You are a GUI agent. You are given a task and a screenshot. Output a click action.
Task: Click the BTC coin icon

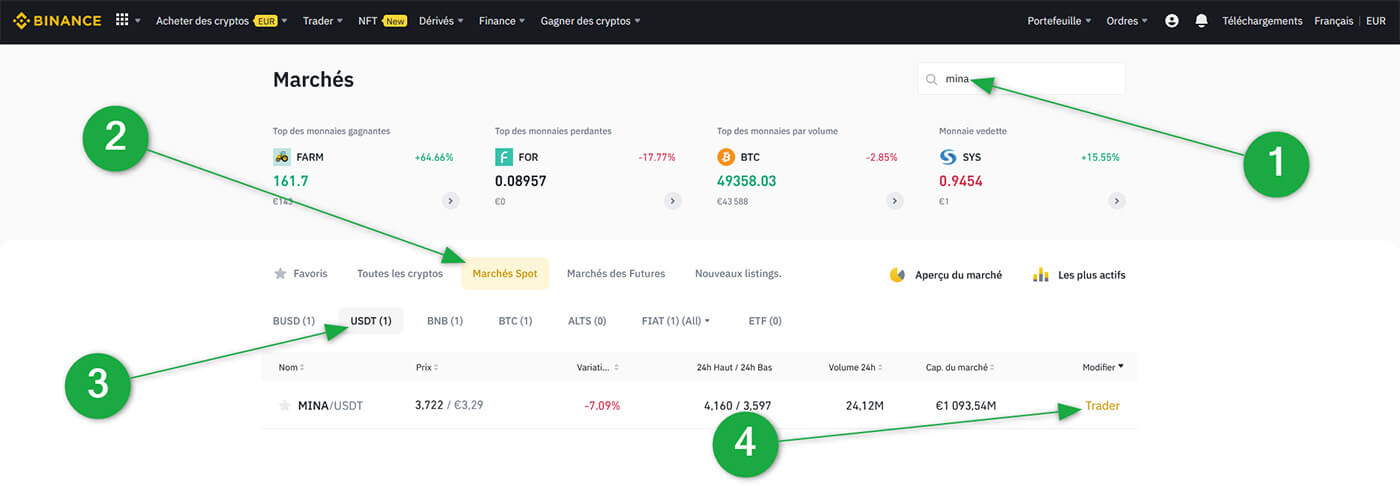pyautogui.click(x=726, y=157)
